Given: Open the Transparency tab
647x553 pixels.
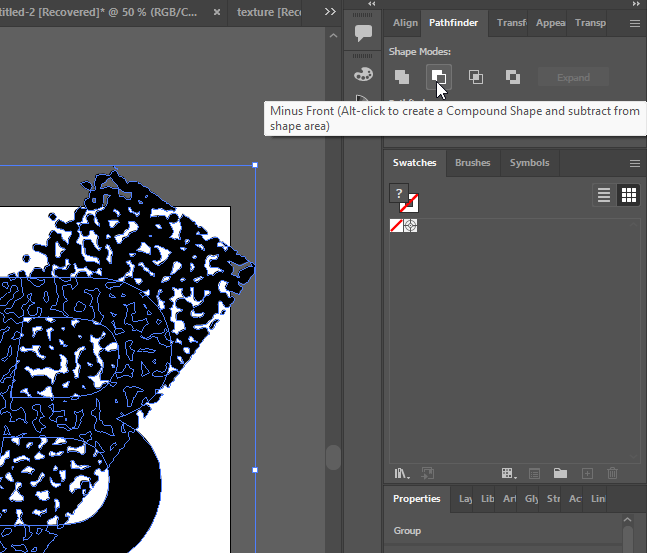Looking at the screenshot, I should [590, 23].
